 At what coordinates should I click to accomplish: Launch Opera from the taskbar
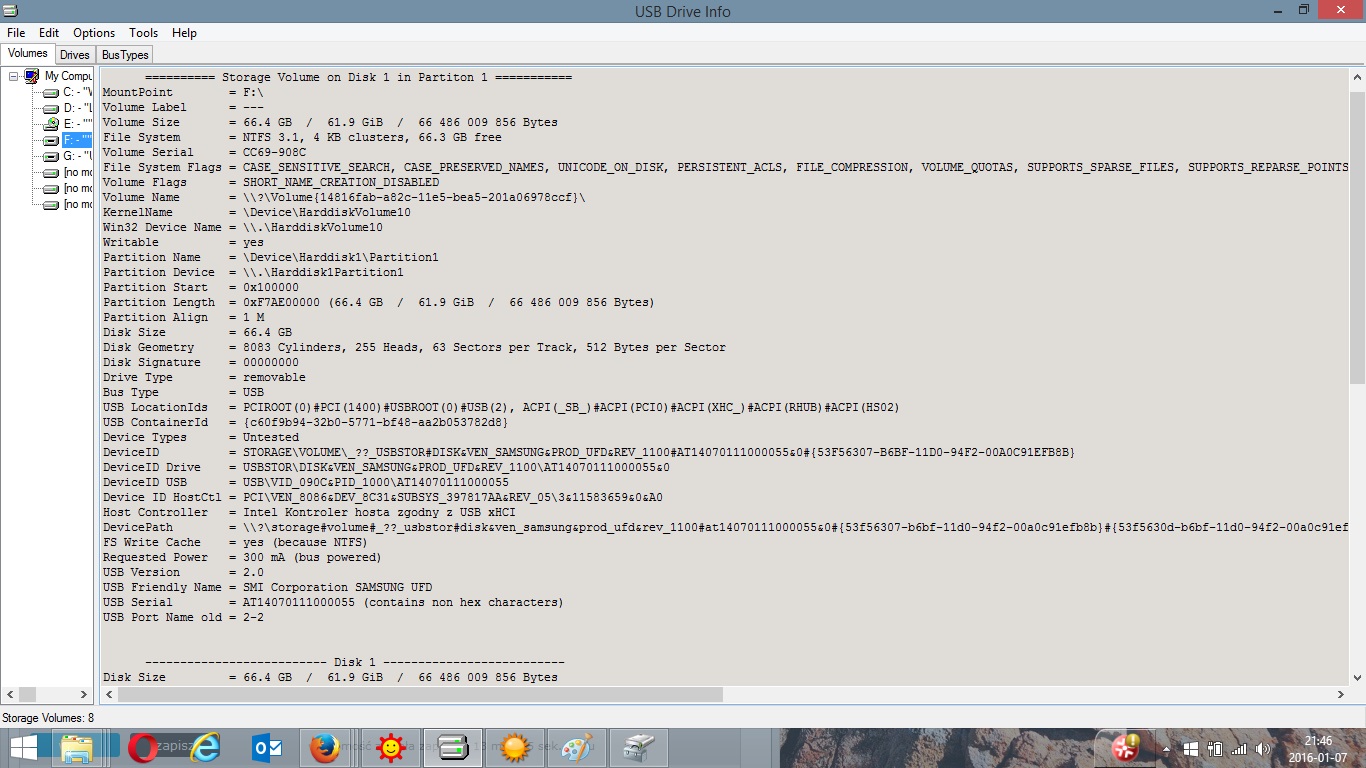point(142,747)
